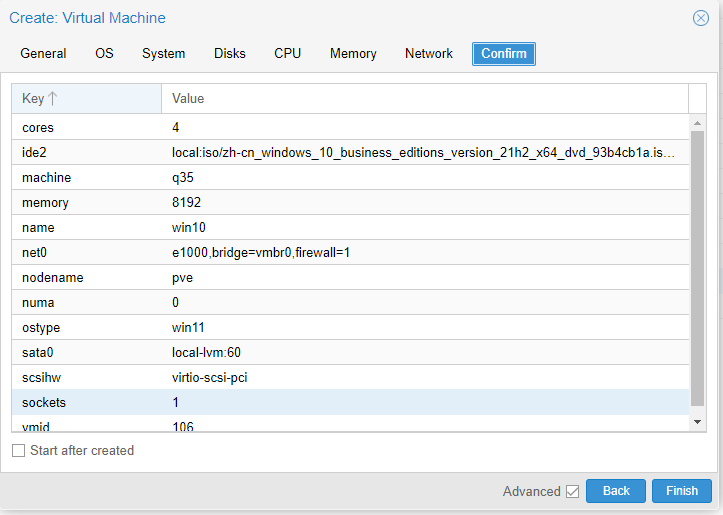
Task: Click the scrollbar up arrow
Action: point(698,122)
